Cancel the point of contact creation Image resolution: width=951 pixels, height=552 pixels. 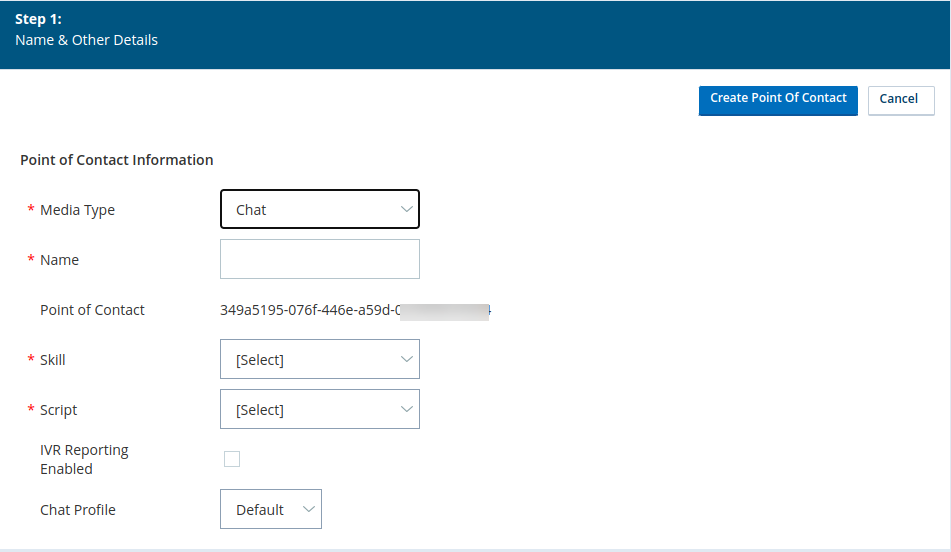coord(901,100)
